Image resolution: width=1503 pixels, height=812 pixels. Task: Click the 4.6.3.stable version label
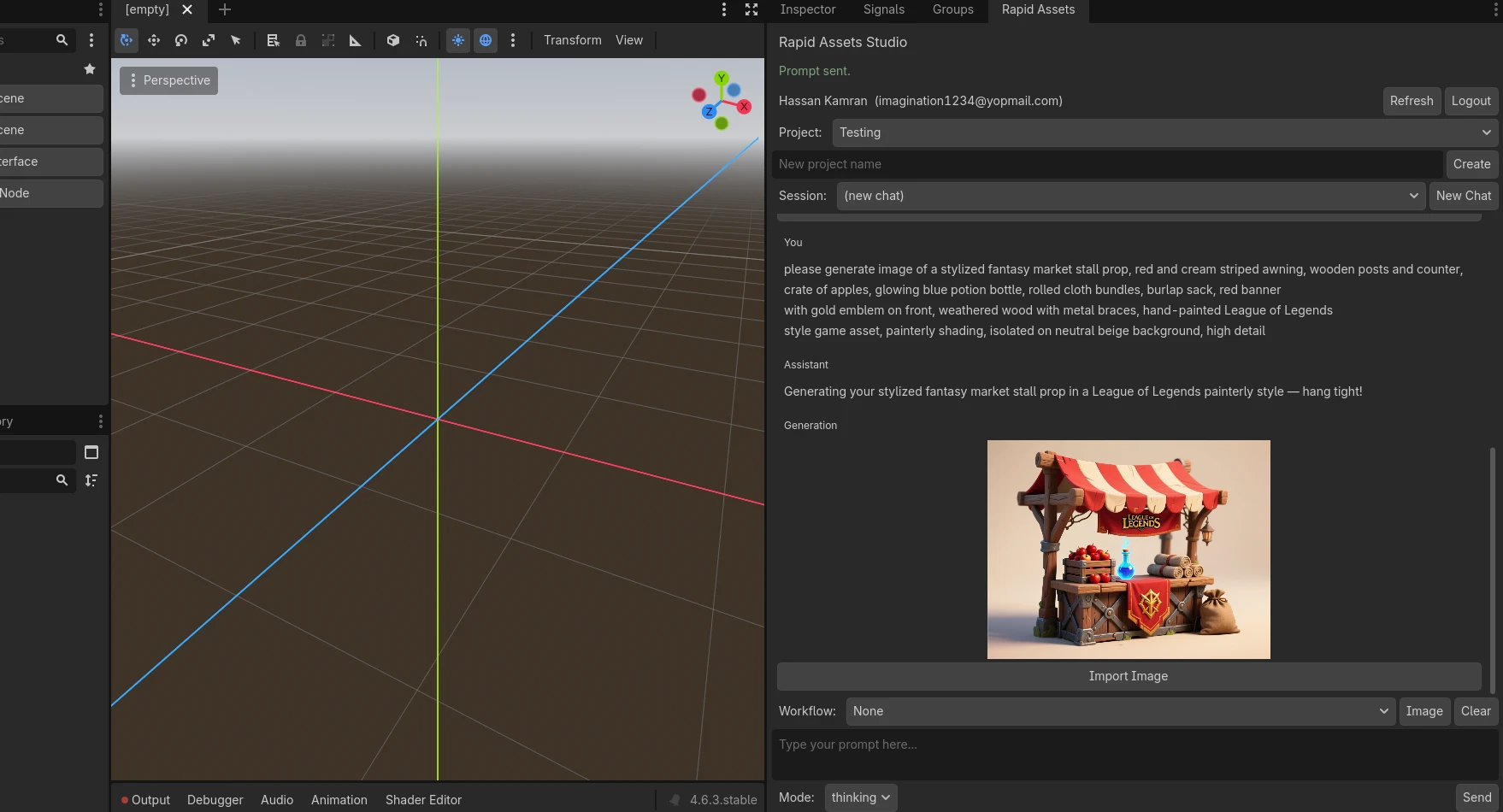pyautogui.click(x=723, y=800)
